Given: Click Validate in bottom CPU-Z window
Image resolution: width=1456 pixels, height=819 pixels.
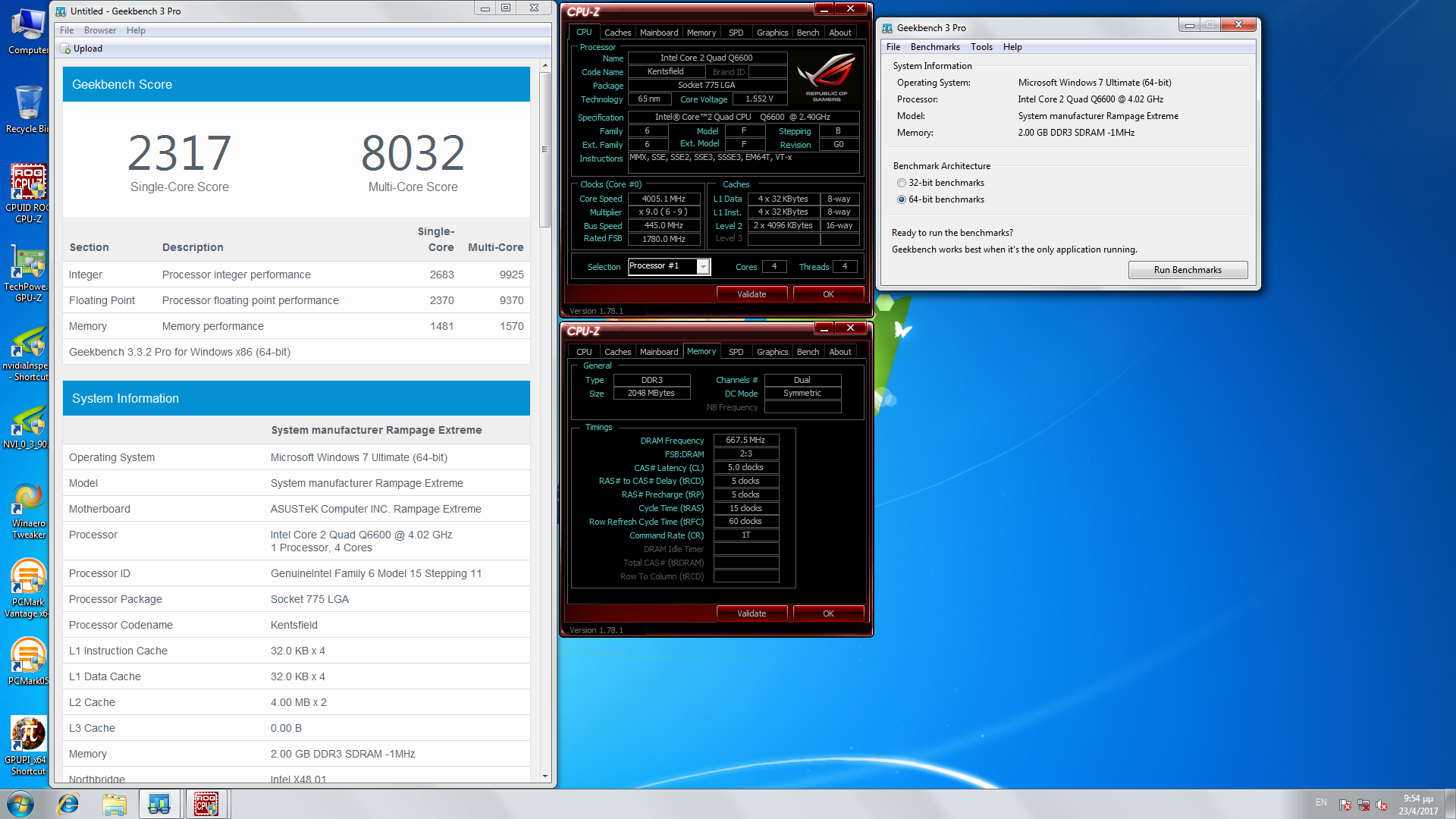Looking at the screenshot, I should pos(752,613).
